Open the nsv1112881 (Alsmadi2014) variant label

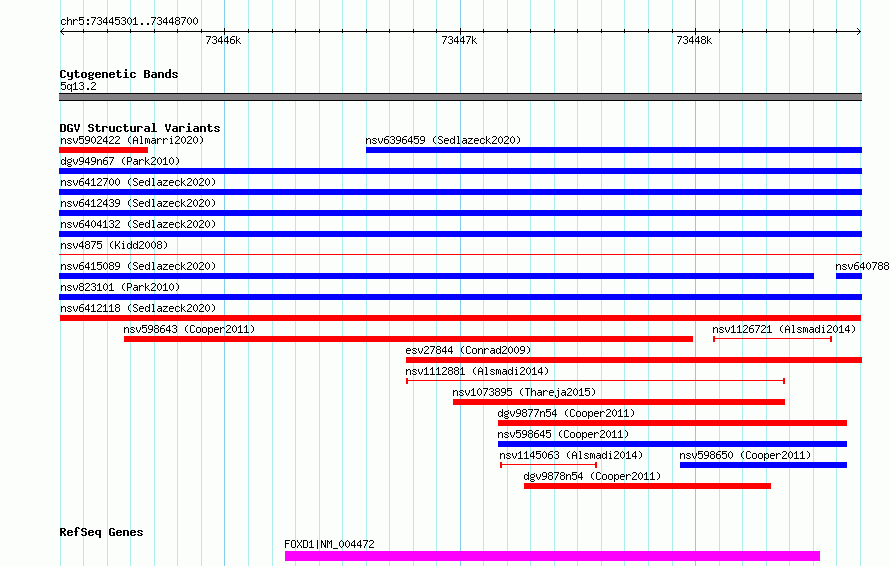tap(477, 371)
